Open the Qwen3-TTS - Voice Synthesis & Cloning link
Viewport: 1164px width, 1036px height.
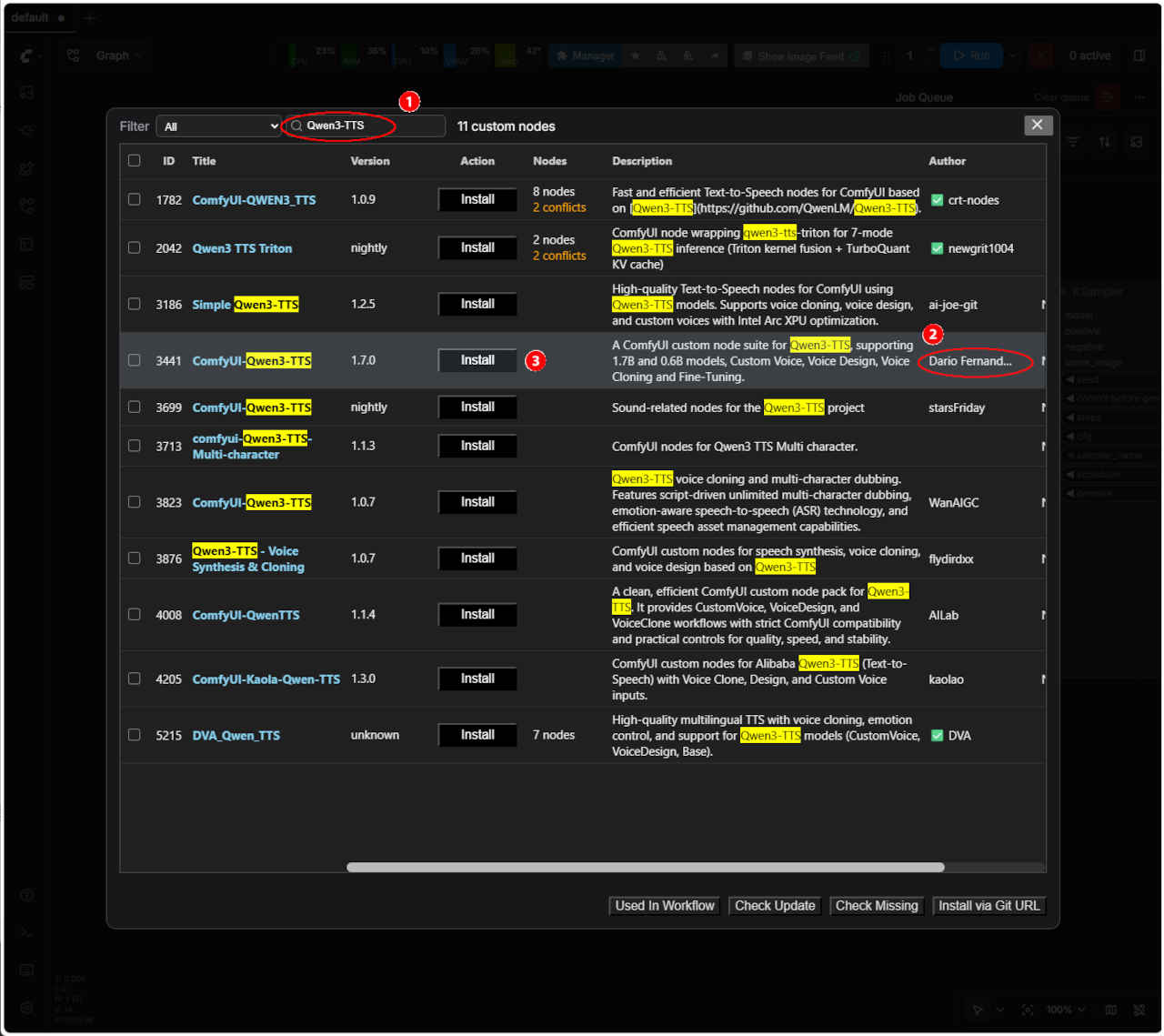[248, 558]
